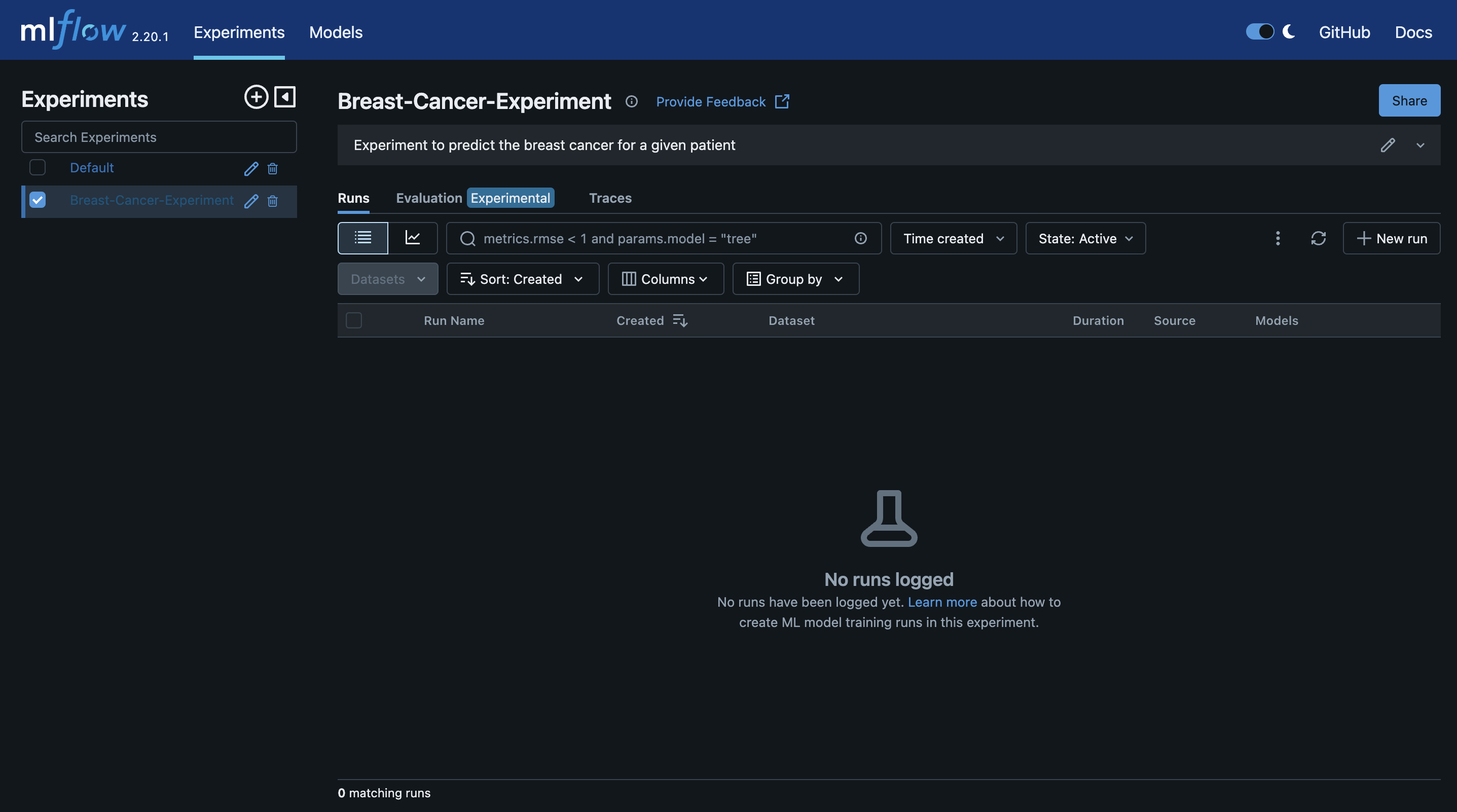This screenshot has height=812, width=1457.
Task: Click the create new experiment plus icon
Action: 256,97
